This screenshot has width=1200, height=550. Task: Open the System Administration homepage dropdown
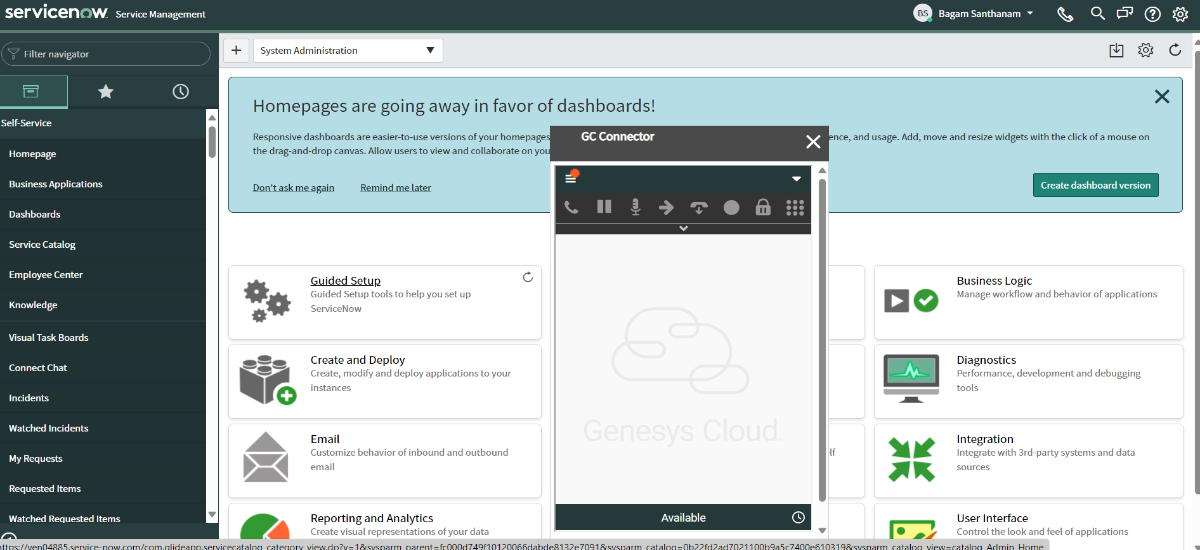(x=348, y=50)
